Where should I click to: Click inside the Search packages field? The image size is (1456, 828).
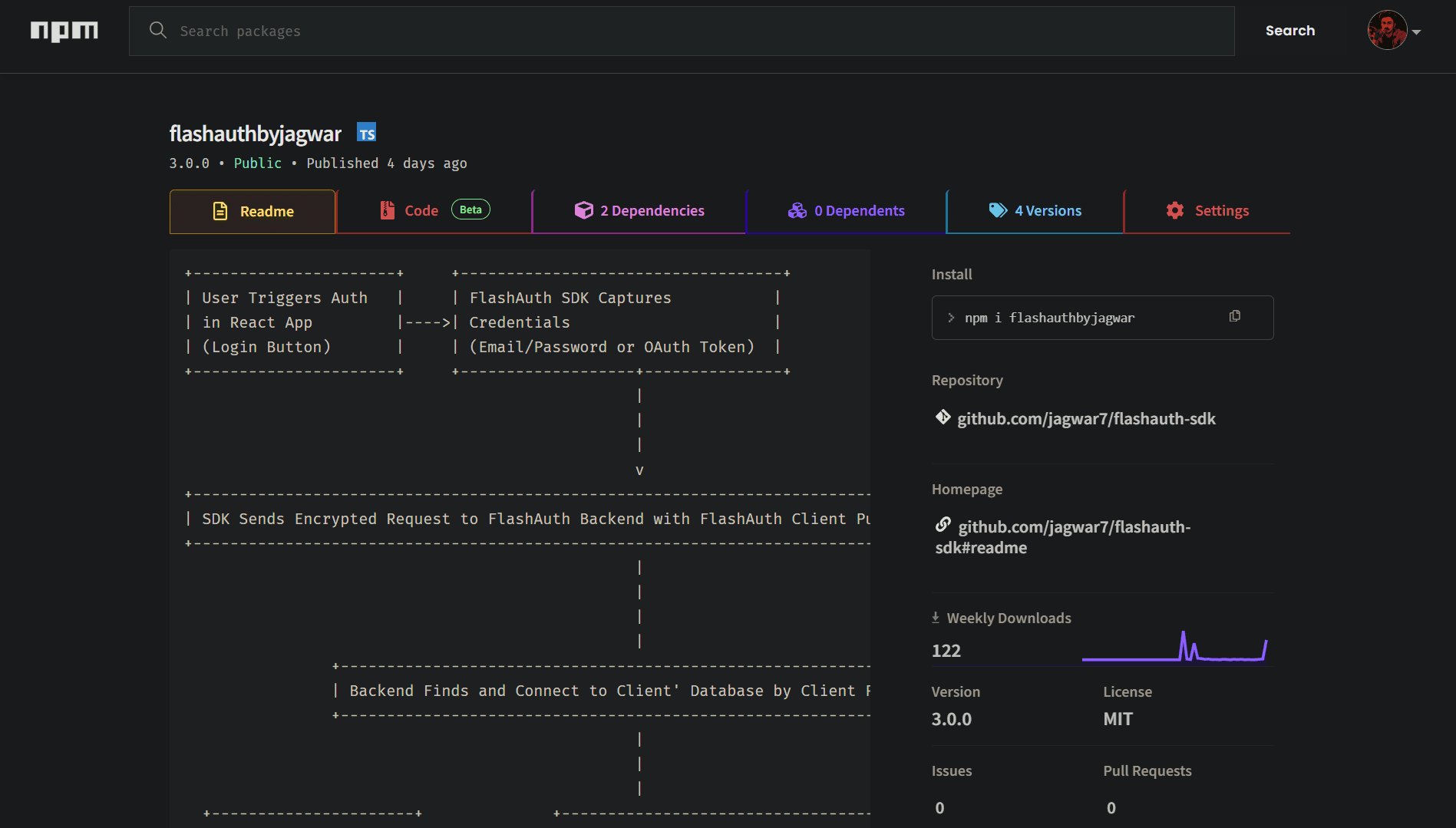537,31
